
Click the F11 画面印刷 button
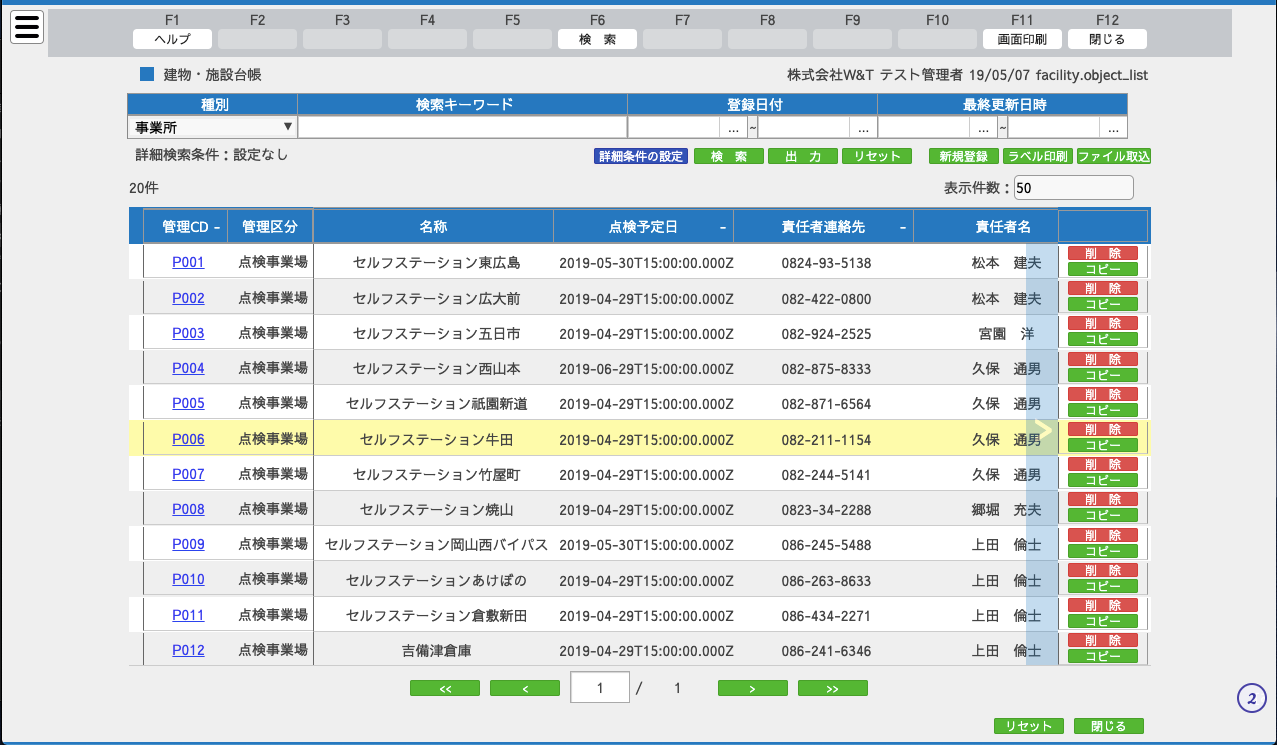tap(1022, 39)
